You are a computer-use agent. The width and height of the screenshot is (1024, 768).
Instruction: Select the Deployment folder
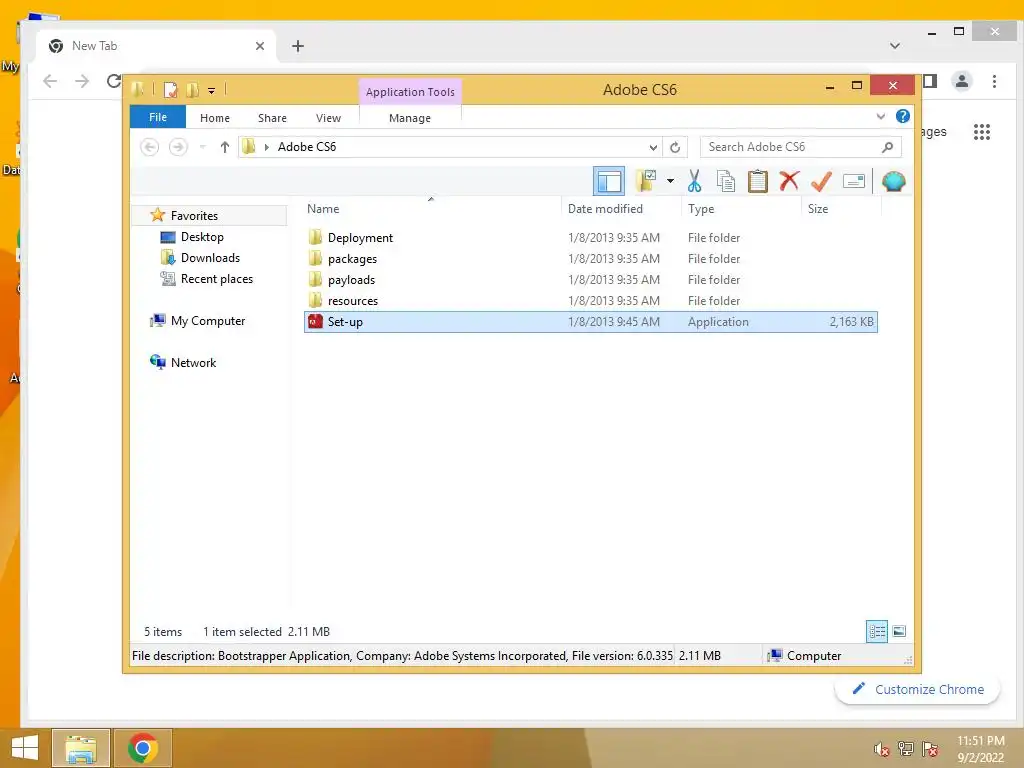[x=590, y=238]
